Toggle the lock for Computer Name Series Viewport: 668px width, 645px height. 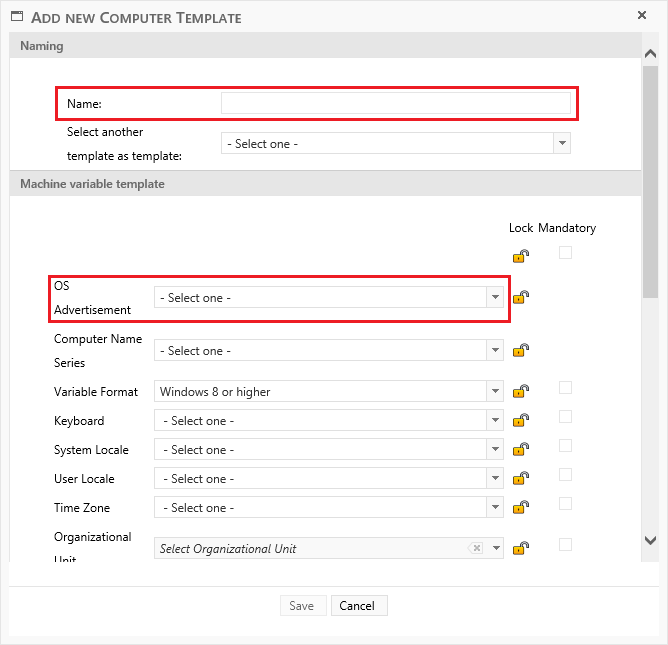(520, 350)
